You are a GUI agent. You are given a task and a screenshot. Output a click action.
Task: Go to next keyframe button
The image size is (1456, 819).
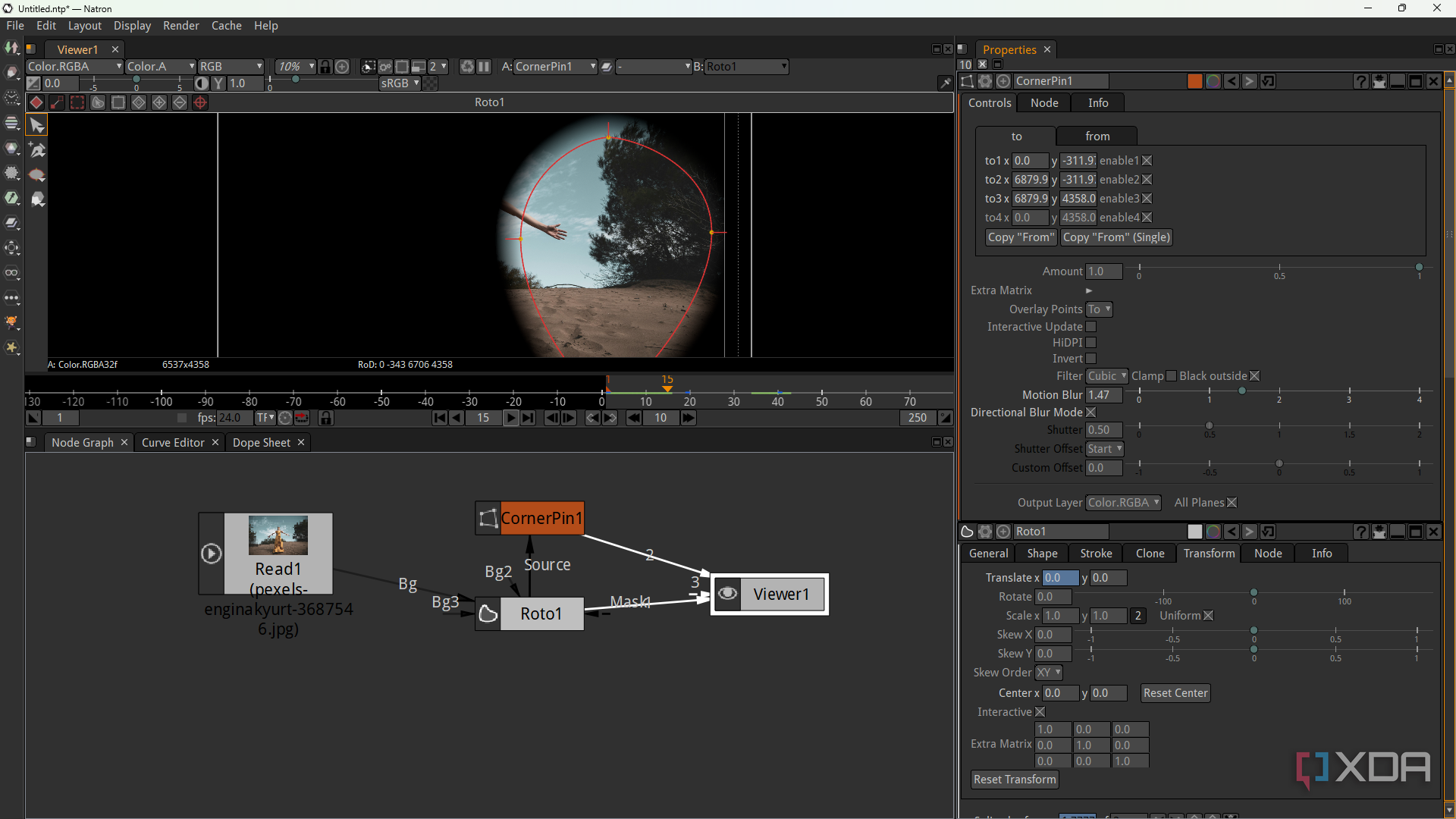point(609,418)
